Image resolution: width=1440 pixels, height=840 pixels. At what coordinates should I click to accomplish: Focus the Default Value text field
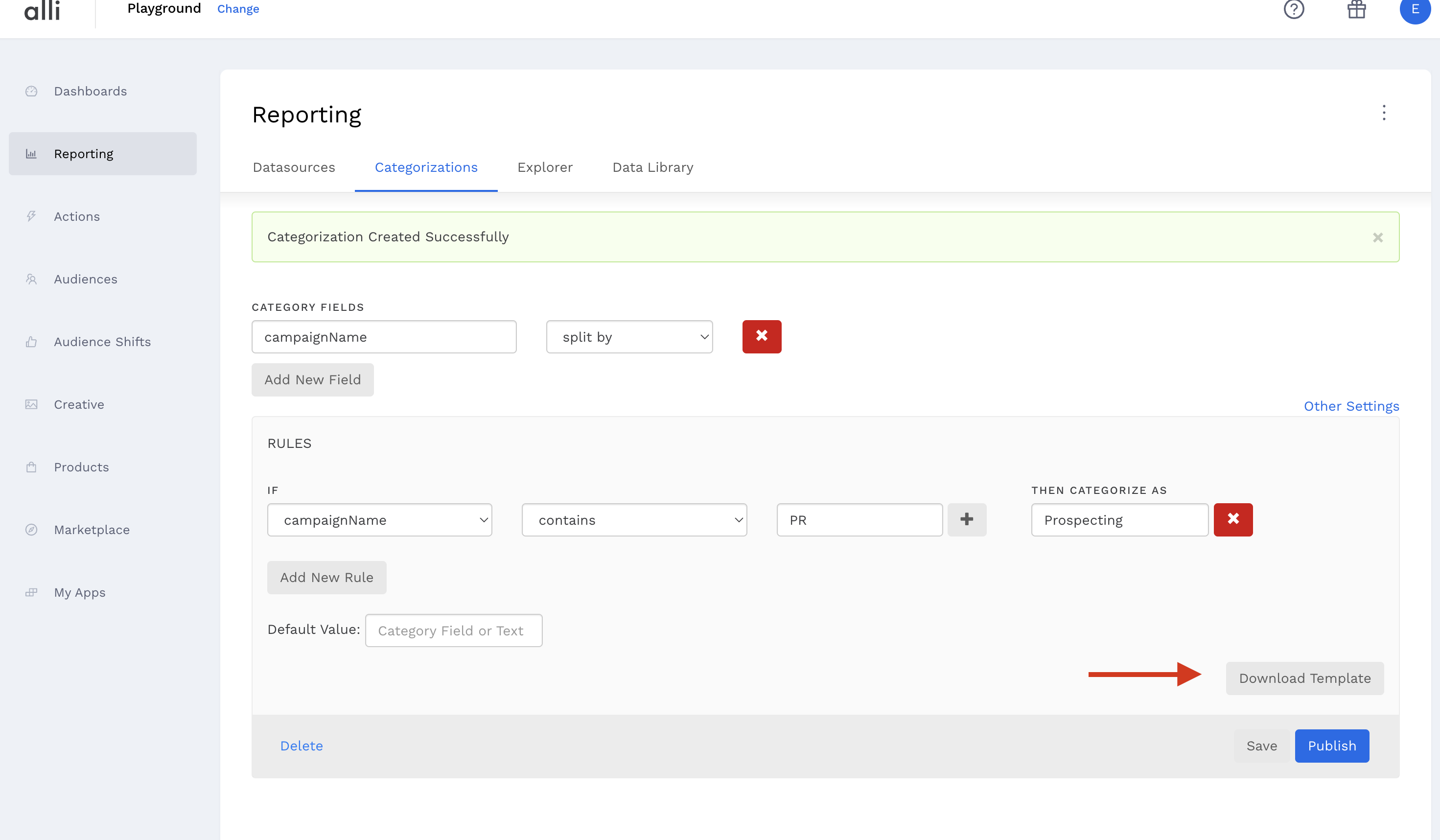[453, 630]
